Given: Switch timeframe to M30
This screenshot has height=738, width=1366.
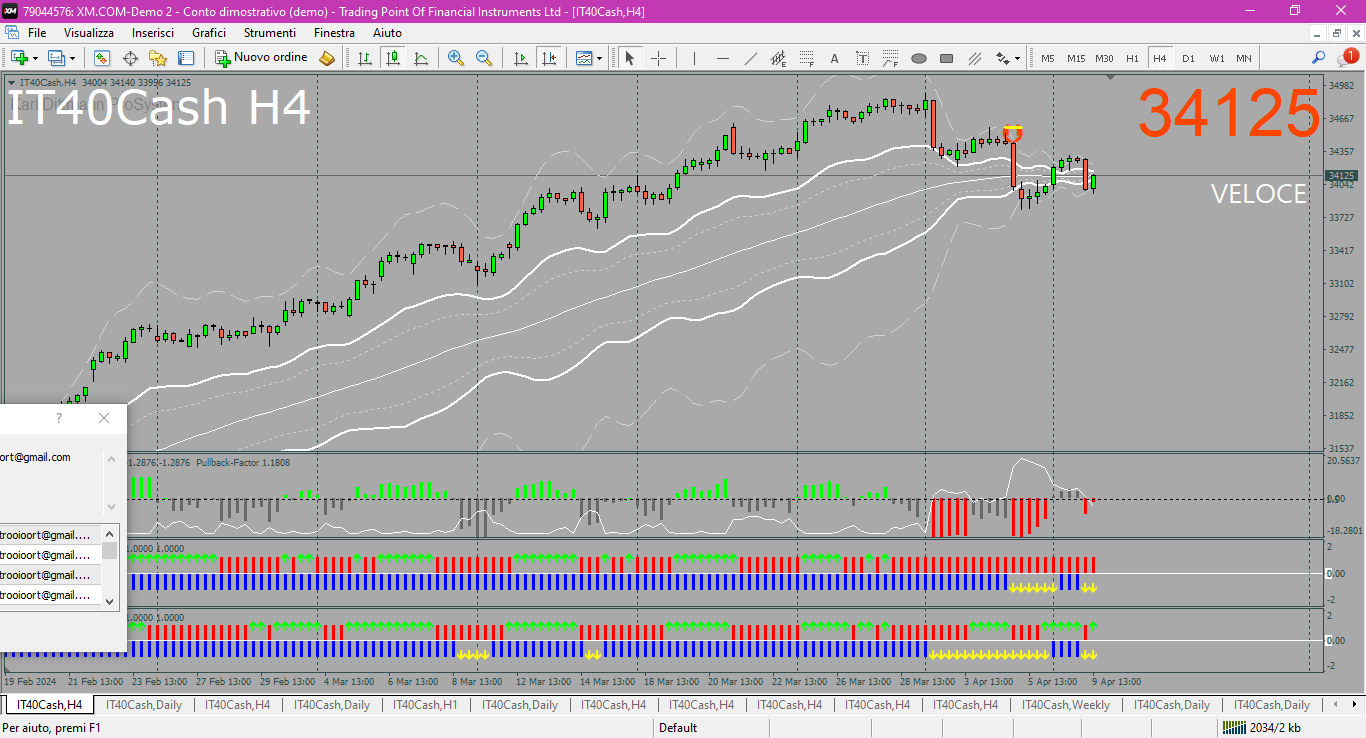Looking at the screenshot, I should tap(1104, 58).
